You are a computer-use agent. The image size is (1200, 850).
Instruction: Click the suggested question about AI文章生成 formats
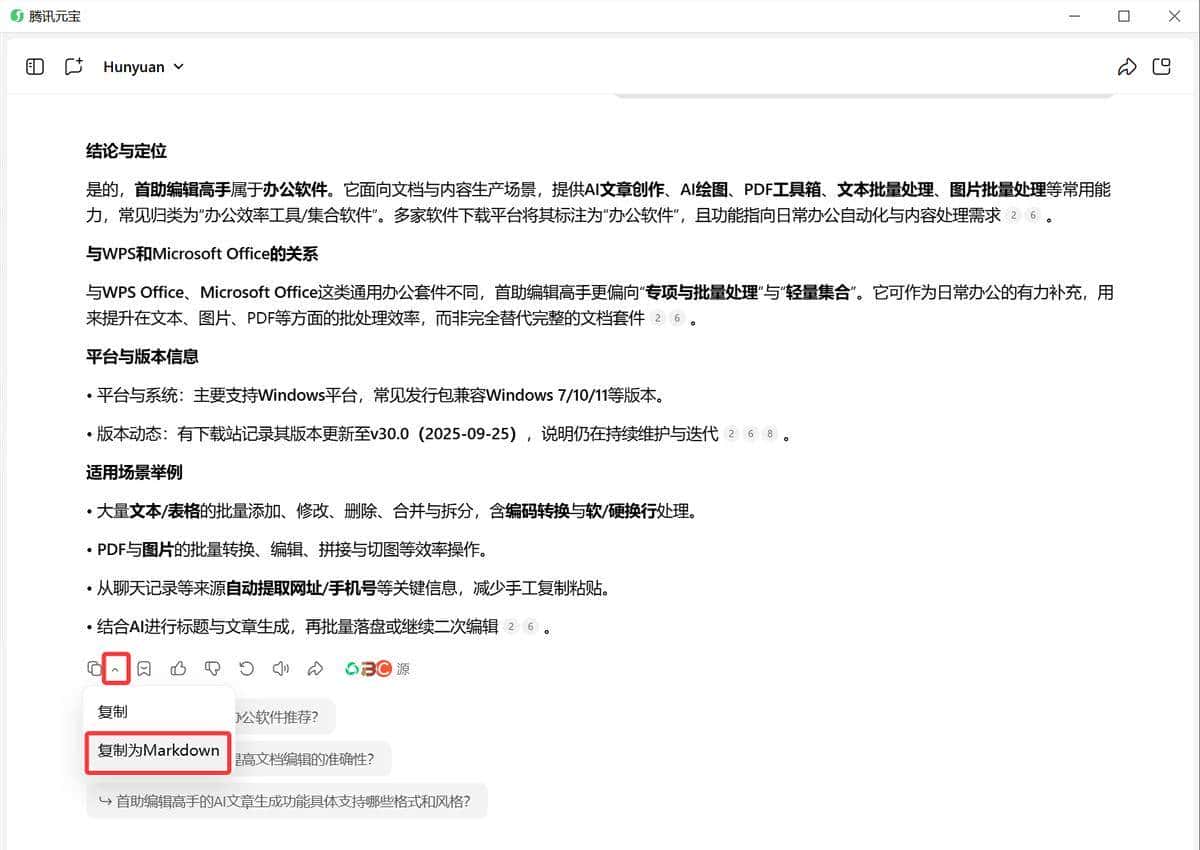tap(287, 800)
